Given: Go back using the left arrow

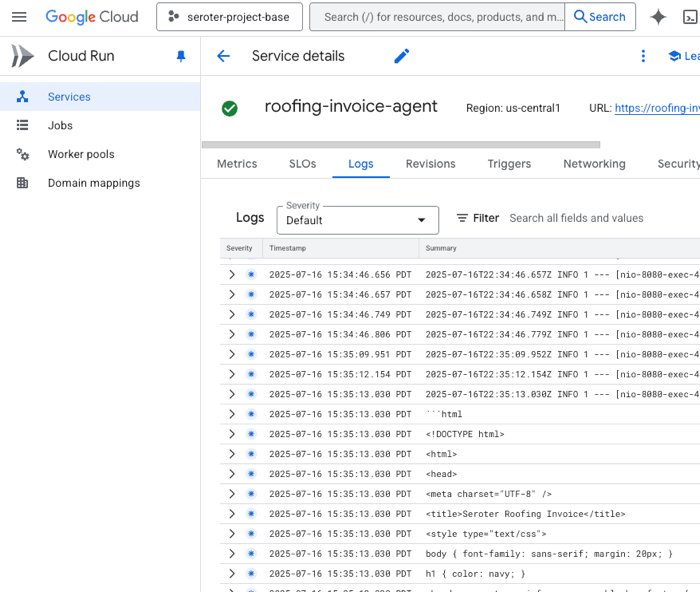Looking at the screenshot, I should pos(223,57).
